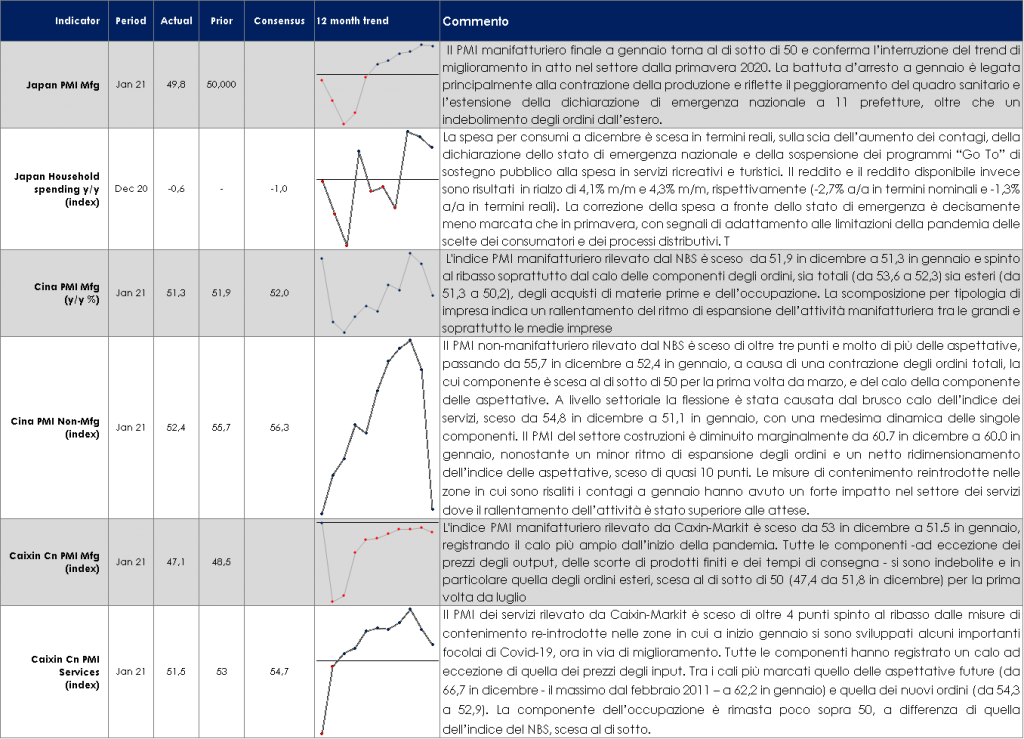Click Japan's prior value 50,000
This screenshot has height=739, width=1024.
(x=221, y=85)
